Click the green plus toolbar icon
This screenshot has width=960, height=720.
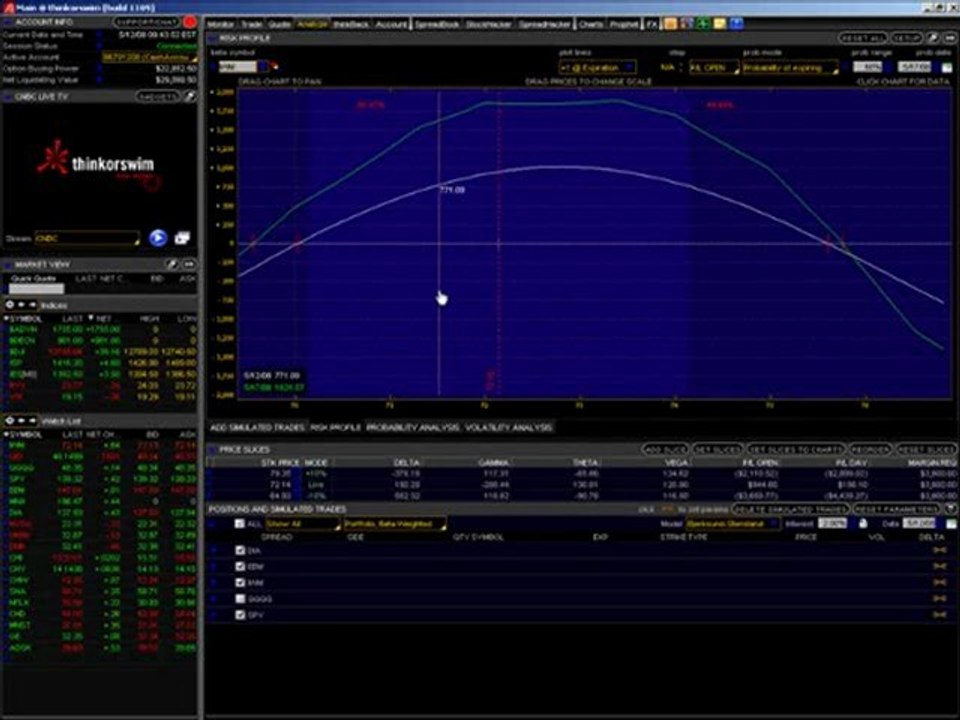coord(703,24)
